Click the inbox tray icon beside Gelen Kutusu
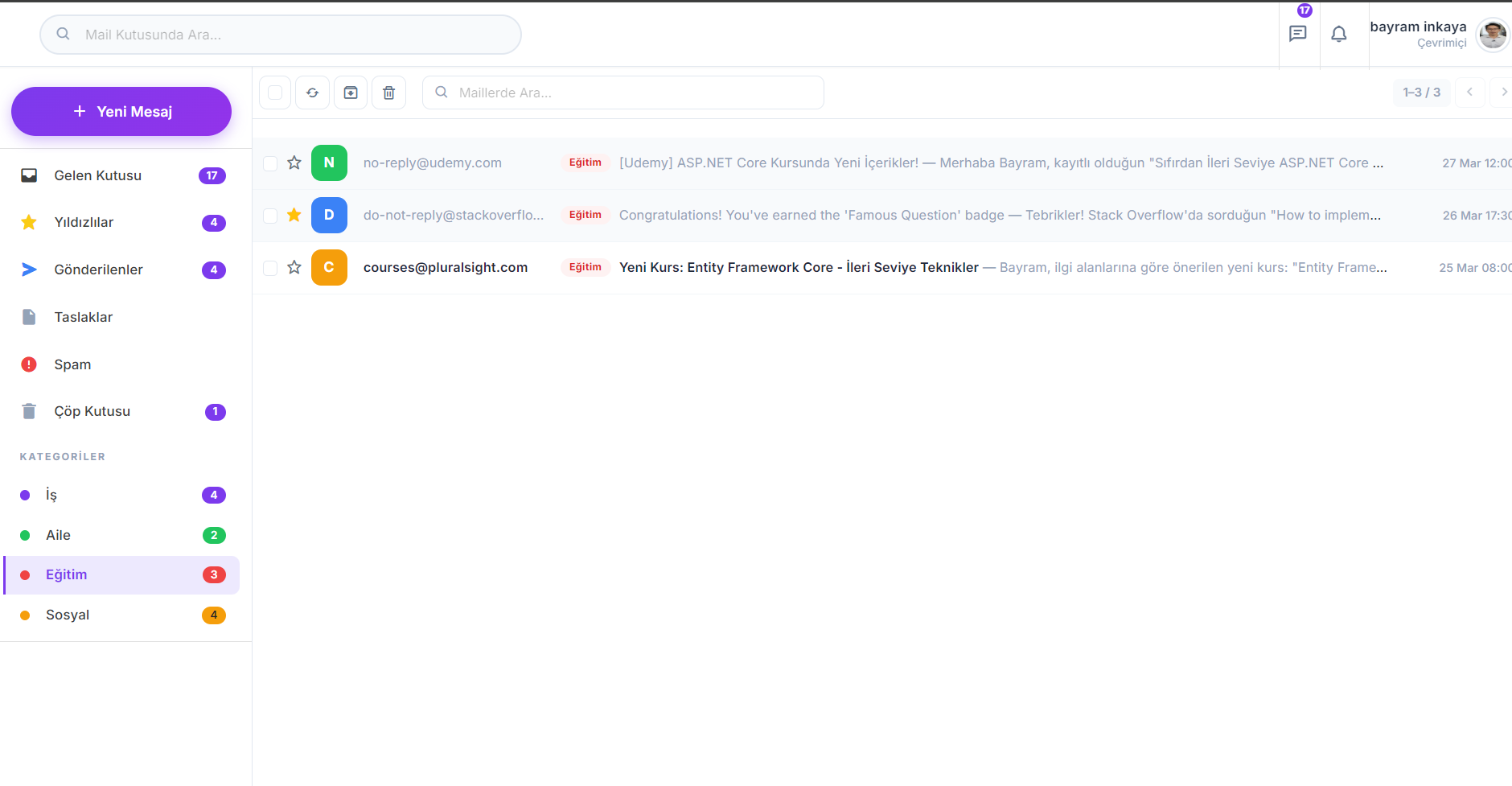The width and height of the screenshot is (1512, 786). [x=29, y=175]
